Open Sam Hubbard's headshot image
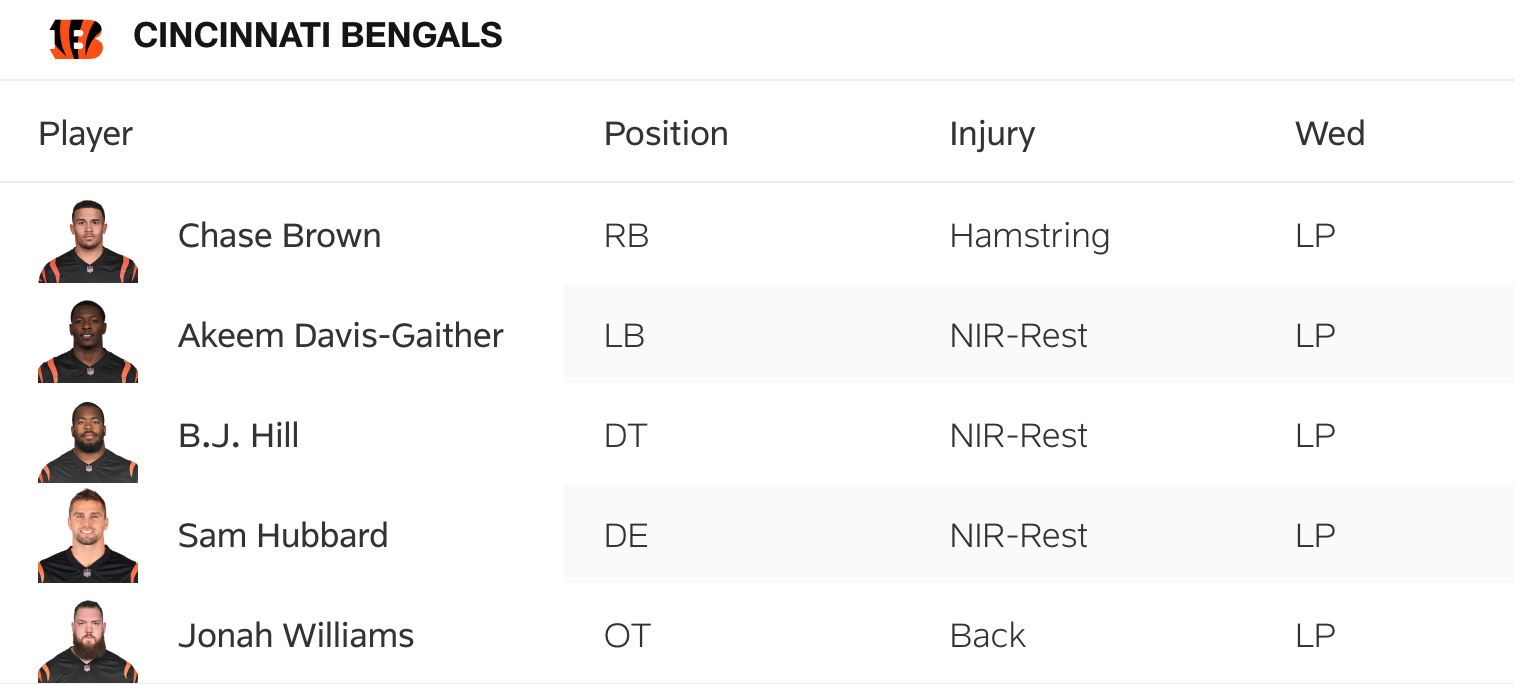1514x684 pixels. click(88, 536)
